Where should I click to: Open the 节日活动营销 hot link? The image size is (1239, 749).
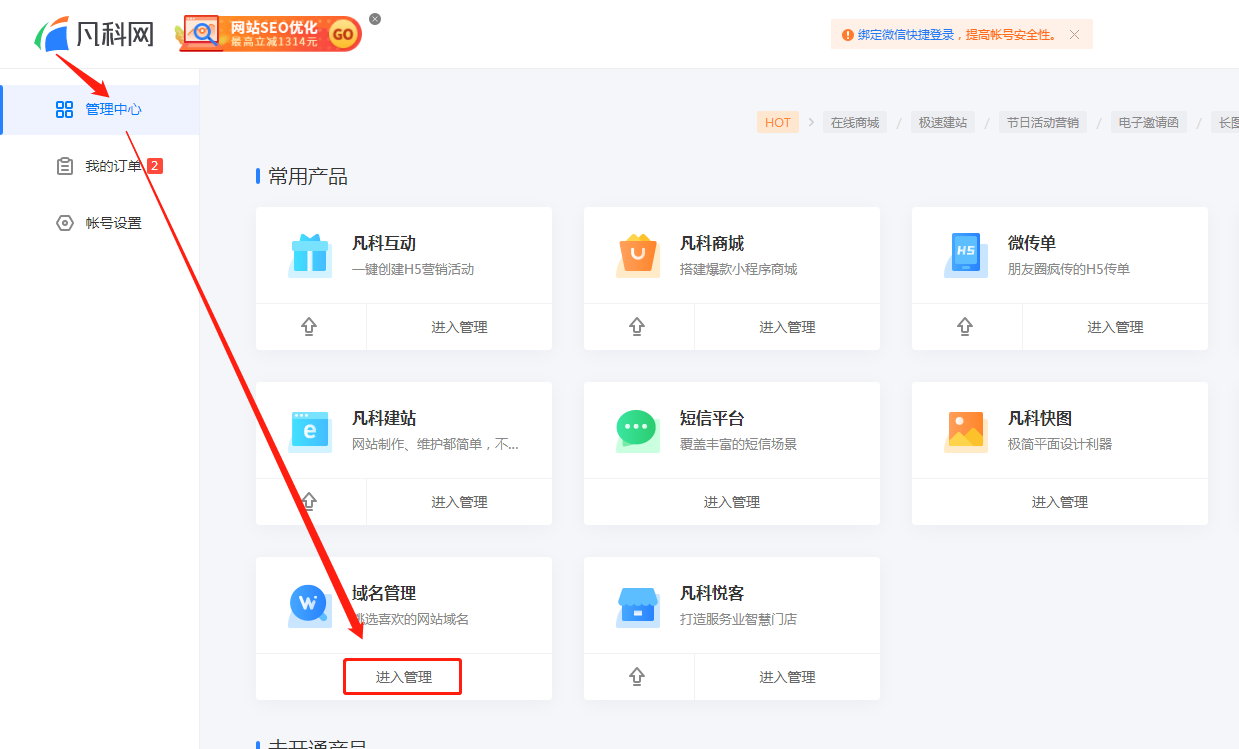(x=1043, y=123)
